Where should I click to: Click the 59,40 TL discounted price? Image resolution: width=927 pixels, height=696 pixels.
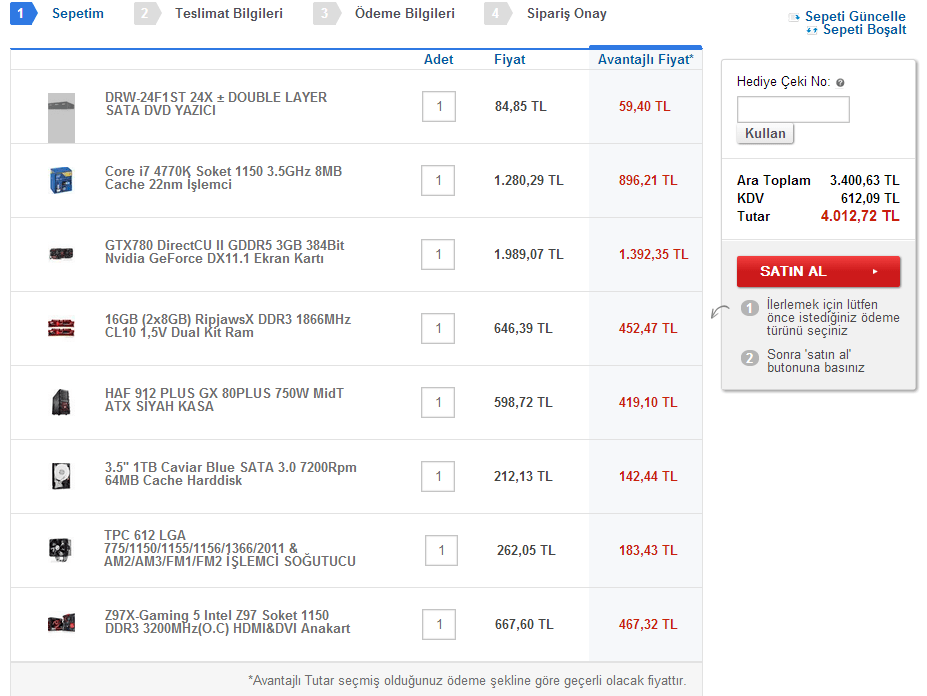(644, 106)
